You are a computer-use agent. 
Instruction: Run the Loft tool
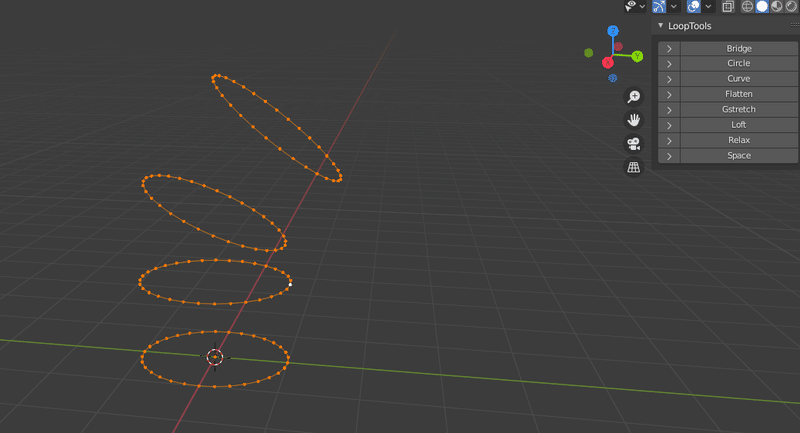739,125
